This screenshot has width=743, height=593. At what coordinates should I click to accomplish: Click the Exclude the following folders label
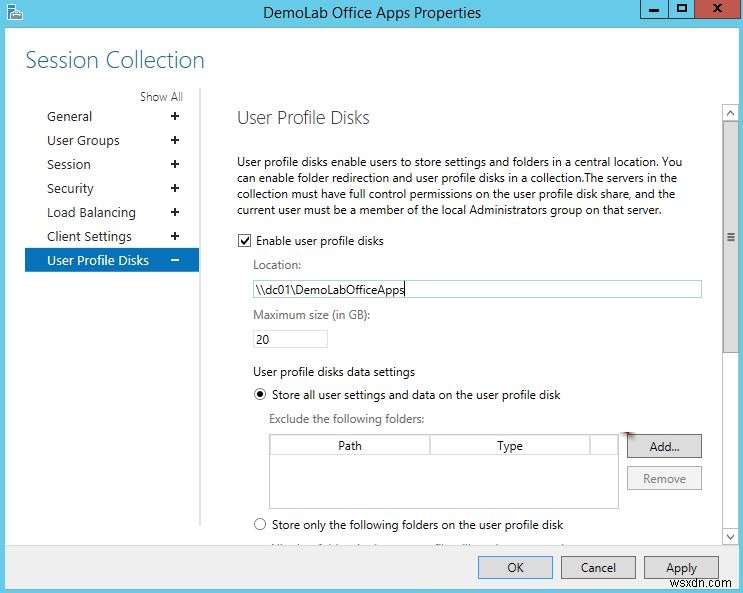coord(346,419)
